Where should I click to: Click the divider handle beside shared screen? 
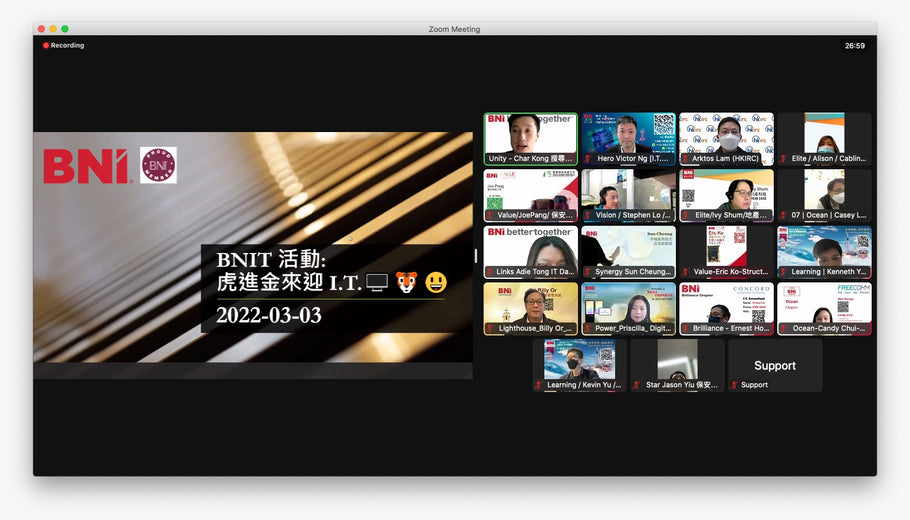(476, 256)
